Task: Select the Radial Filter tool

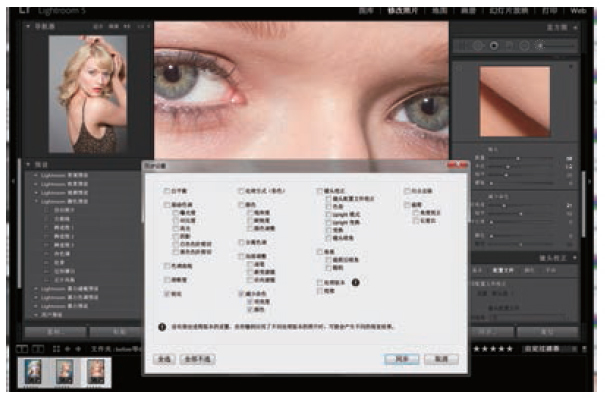Action: click(524, 46)
